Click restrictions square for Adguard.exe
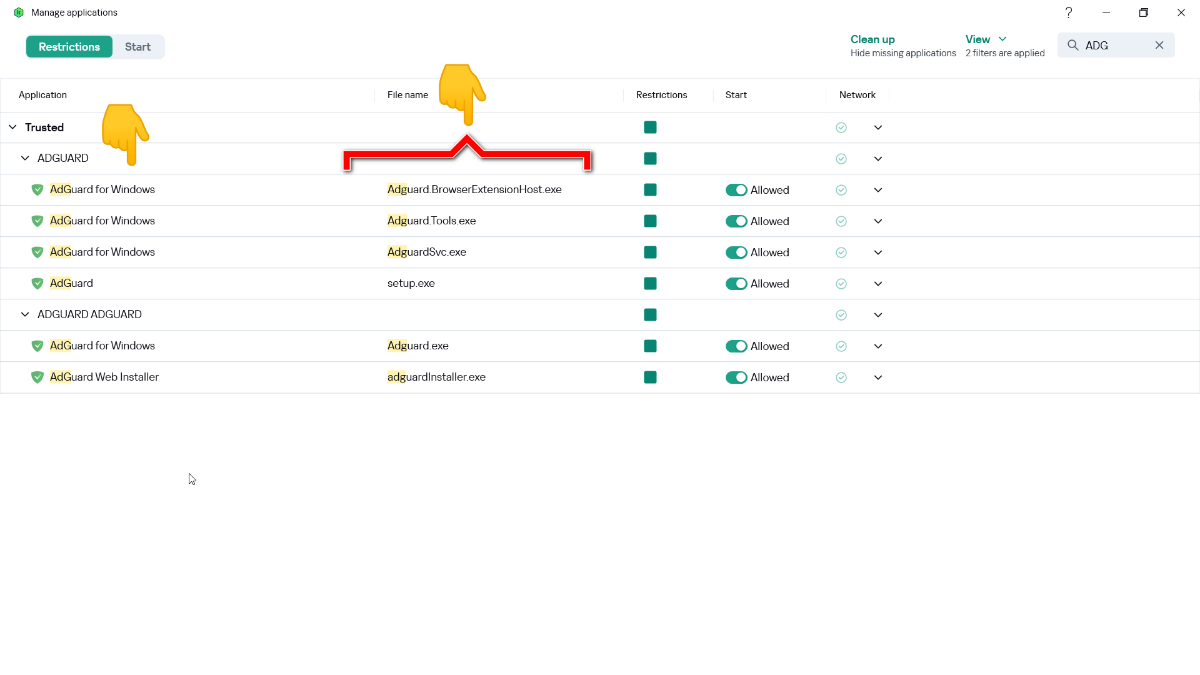This screenshot has width=1200, height=675. point(650,346)
